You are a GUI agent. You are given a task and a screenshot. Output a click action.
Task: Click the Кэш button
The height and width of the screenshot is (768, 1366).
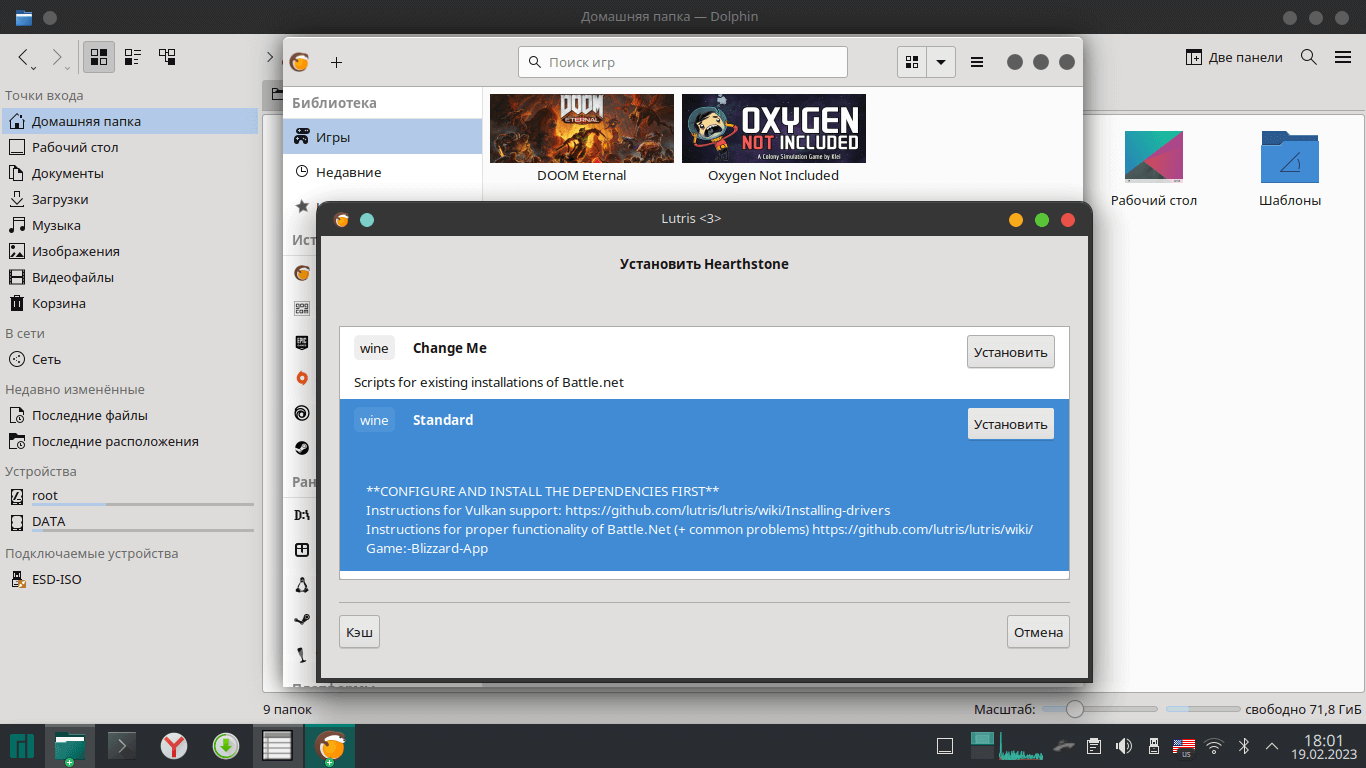click(359, 632)
